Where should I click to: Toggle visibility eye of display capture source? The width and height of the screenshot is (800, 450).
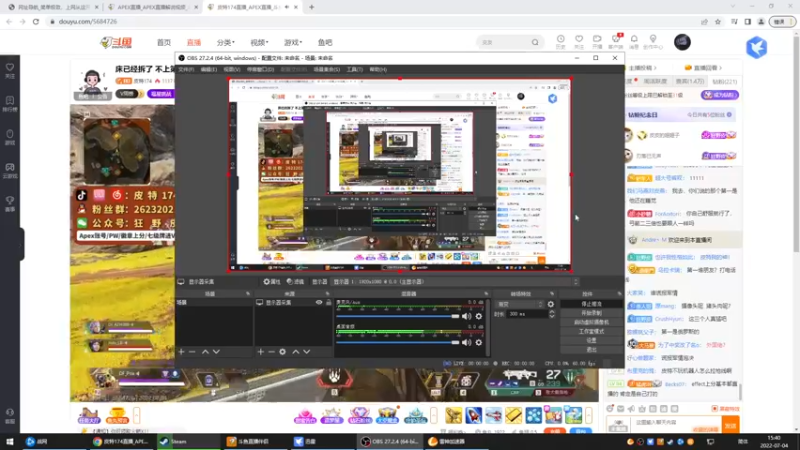click(319, 303)
